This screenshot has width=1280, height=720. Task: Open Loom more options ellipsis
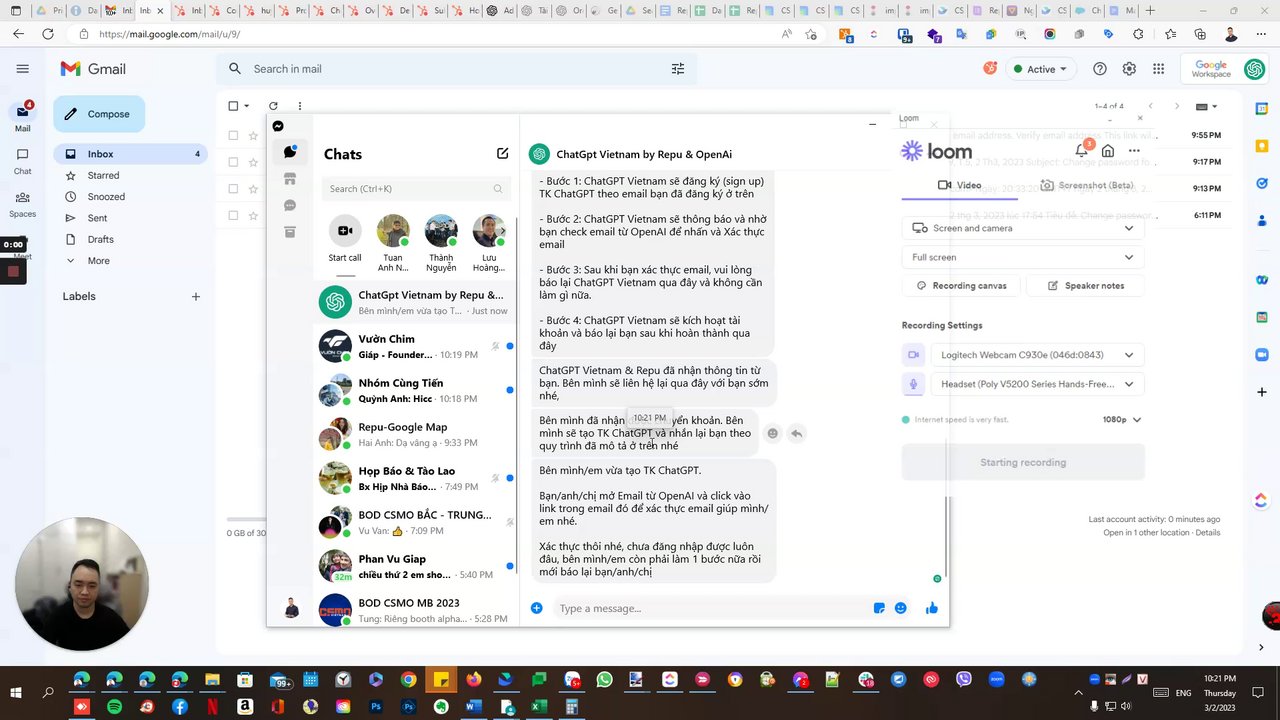(1134, 151)
